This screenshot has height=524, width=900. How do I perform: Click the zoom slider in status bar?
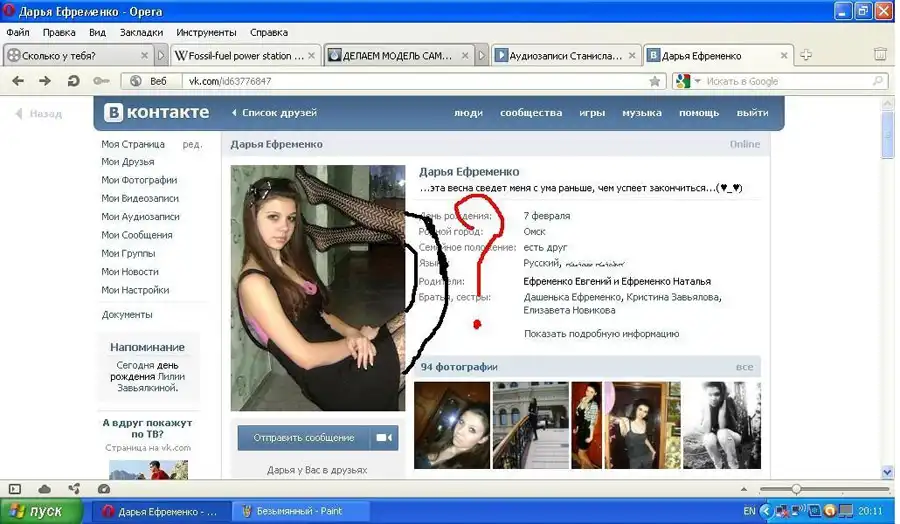(x=796, y=489)
